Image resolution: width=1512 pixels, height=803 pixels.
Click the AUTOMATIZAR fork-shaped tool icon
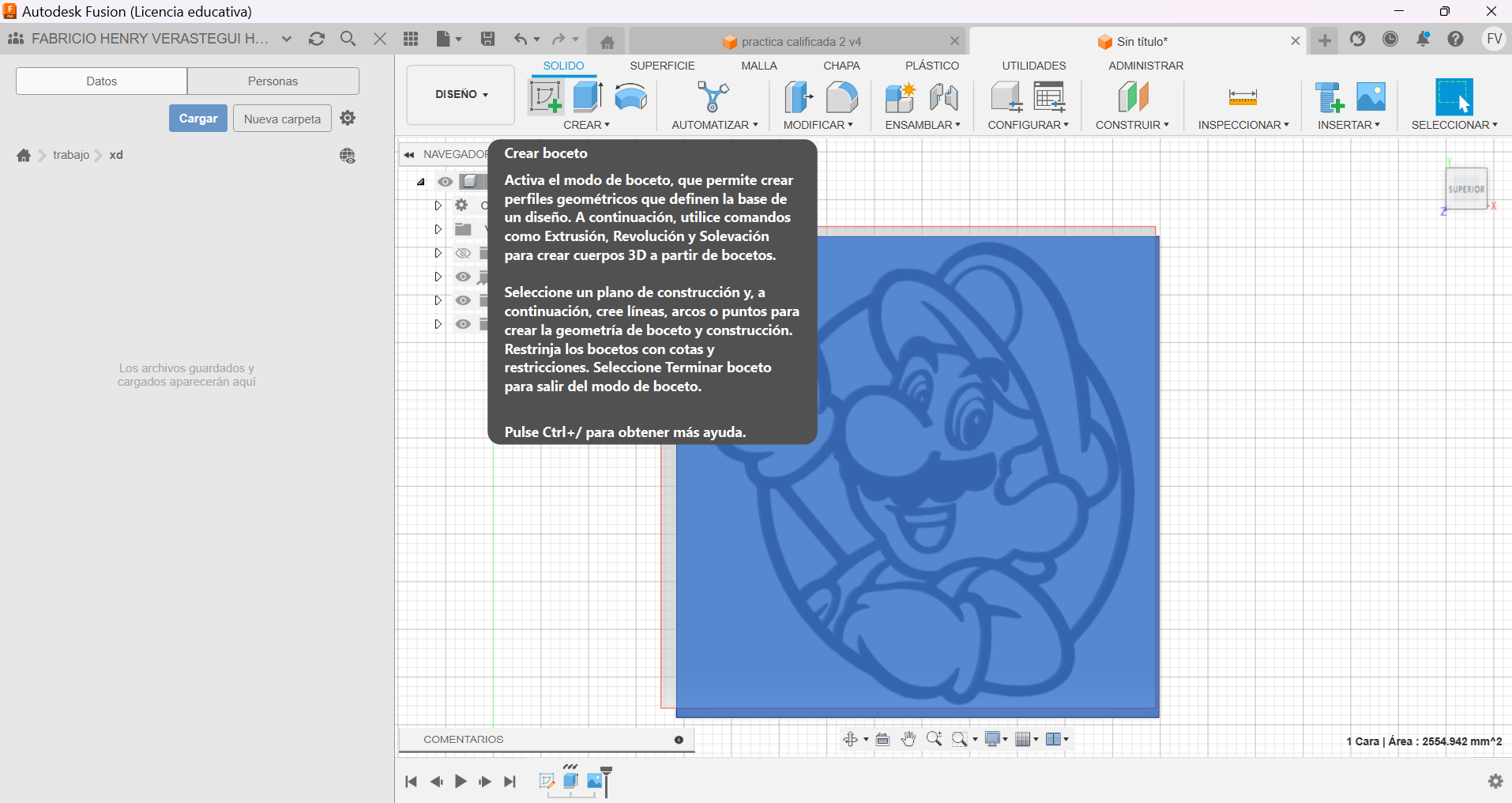(x=713, y=96)
